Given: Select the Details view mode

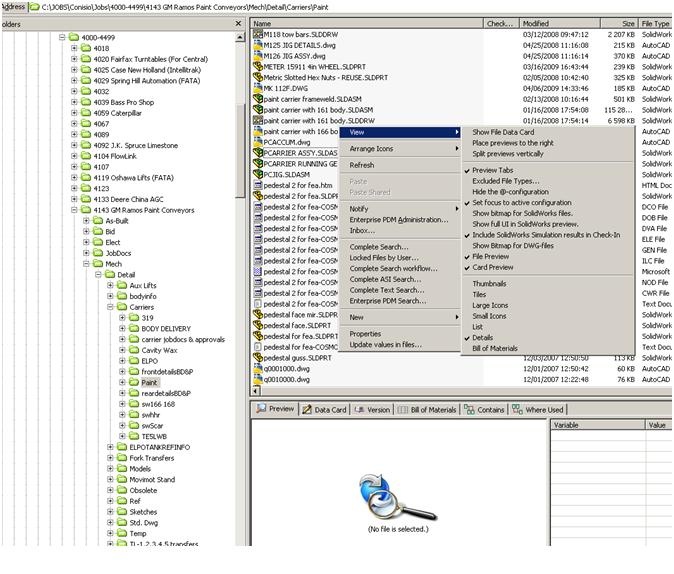Looking at the screenshot, I should click(x=548, y=338).
